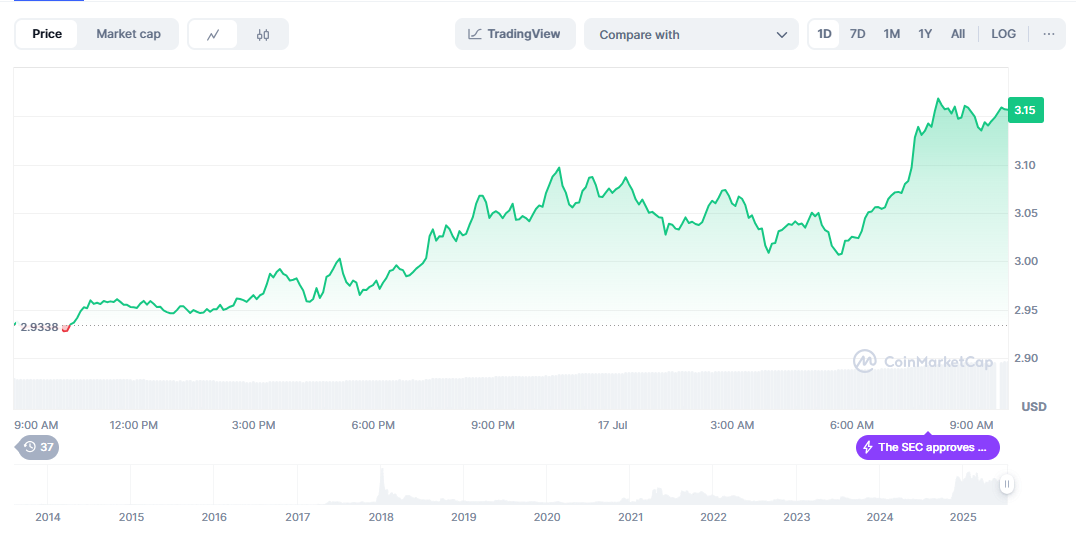
Task: Click the 3.00 price axis label
Action: (x=1025, y=261)
